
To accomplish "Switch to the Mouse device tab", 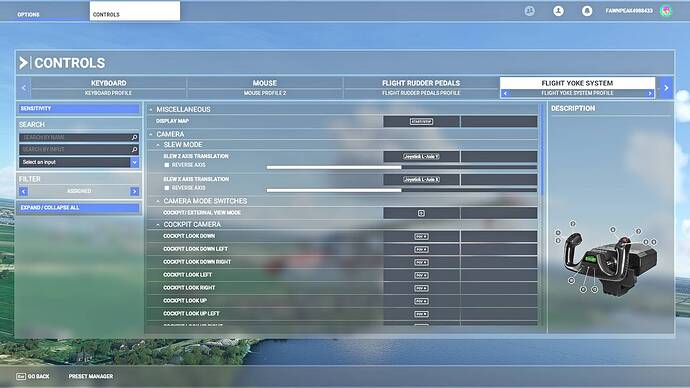I will click(265, 88).
